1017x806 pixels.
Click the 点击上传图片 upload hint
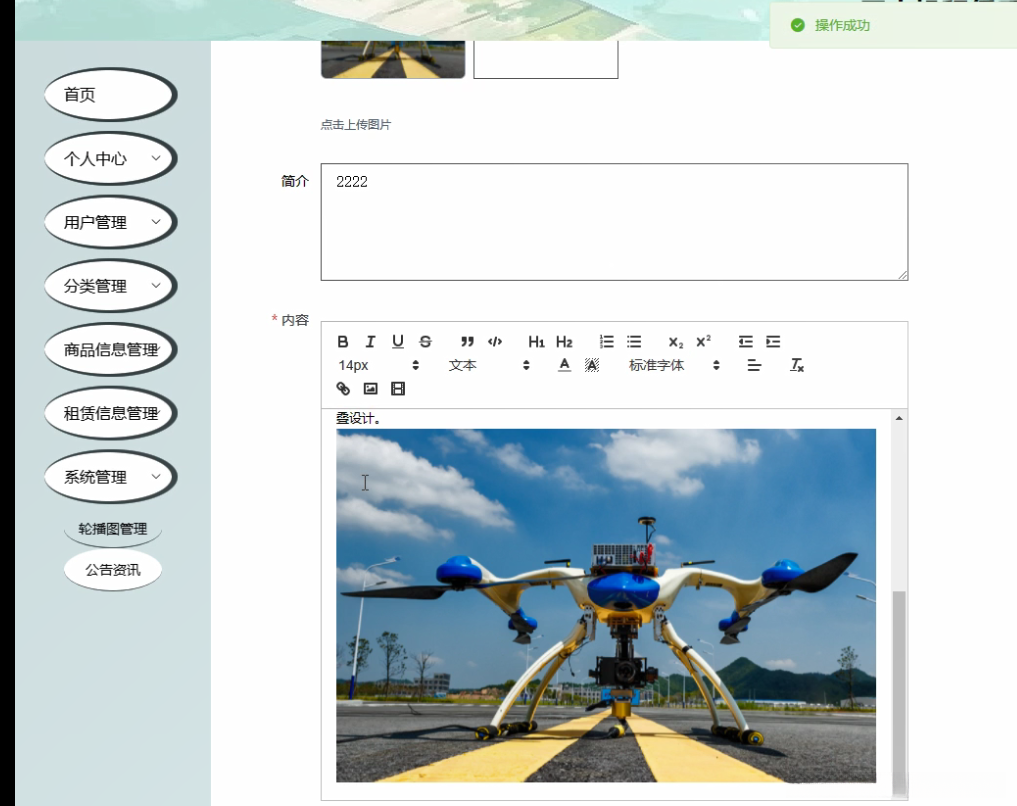[355, 124]
